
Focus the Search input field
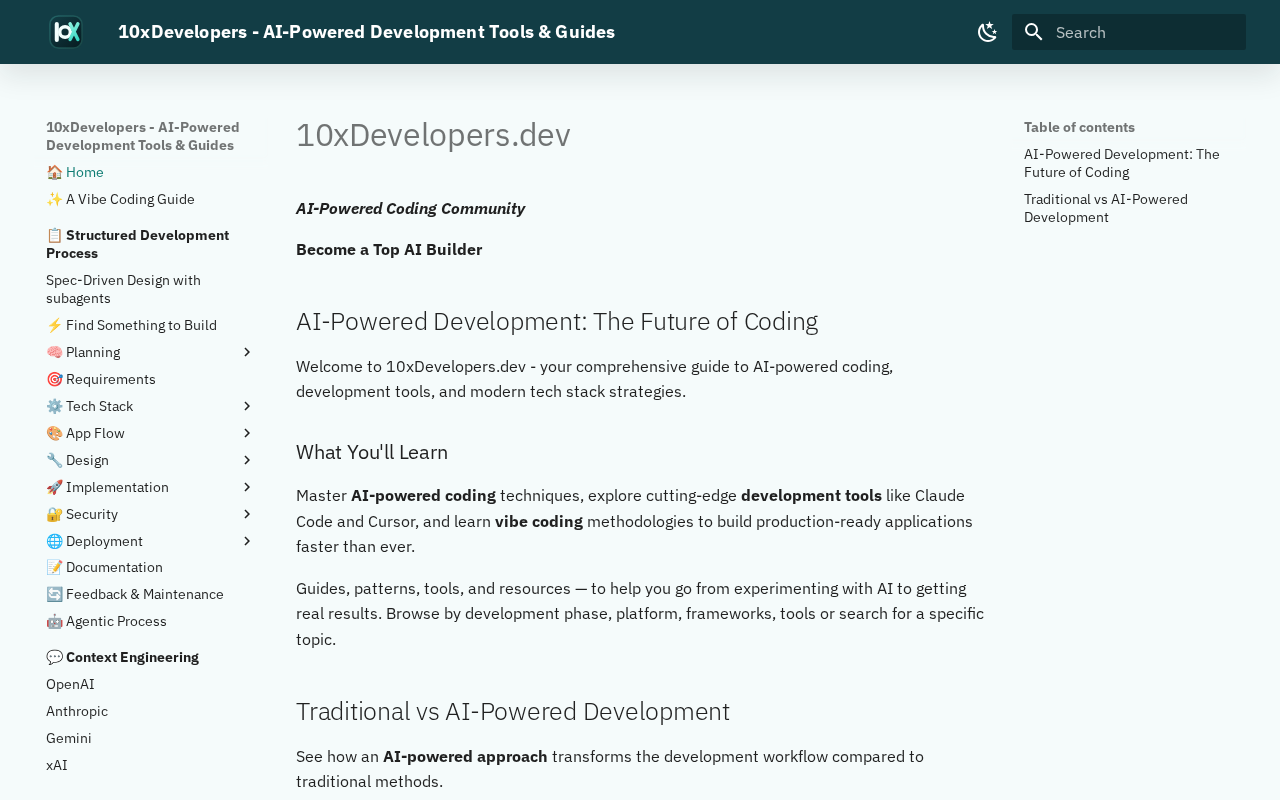tap(1145, 32)
